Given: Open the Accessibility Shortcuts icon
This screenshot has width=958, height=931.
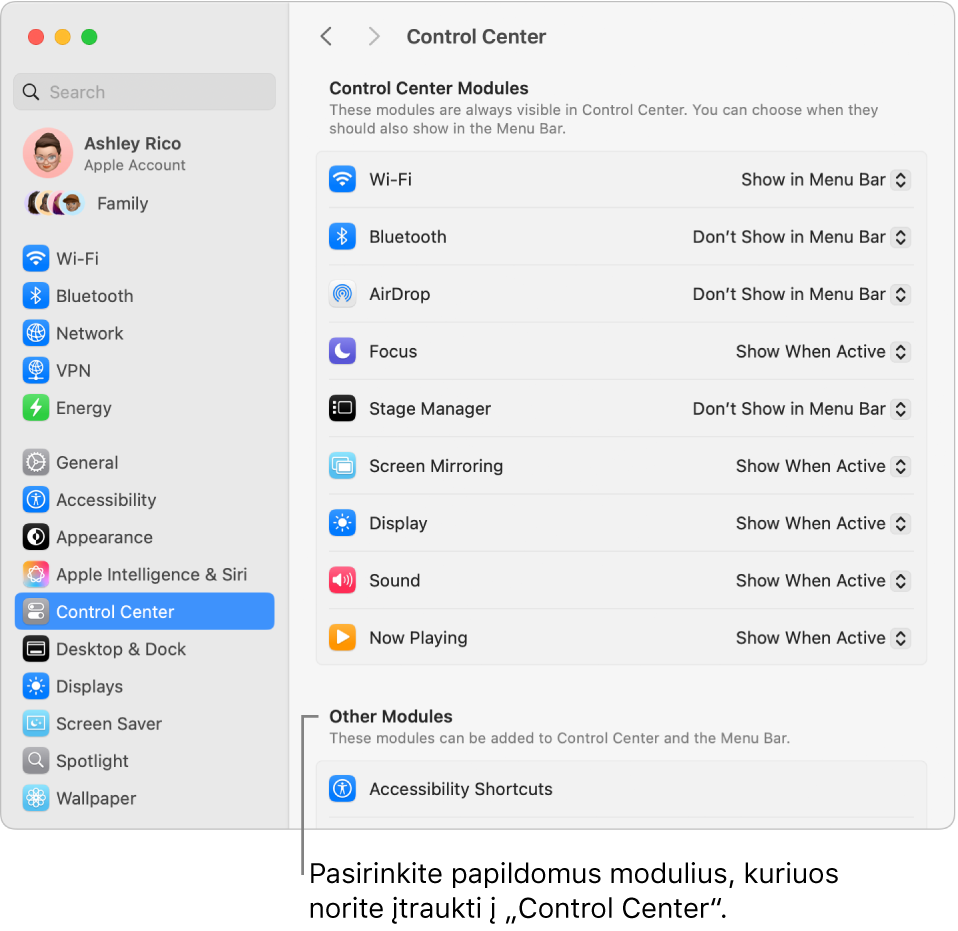Looking at the screenshot, I should point(341,788).
